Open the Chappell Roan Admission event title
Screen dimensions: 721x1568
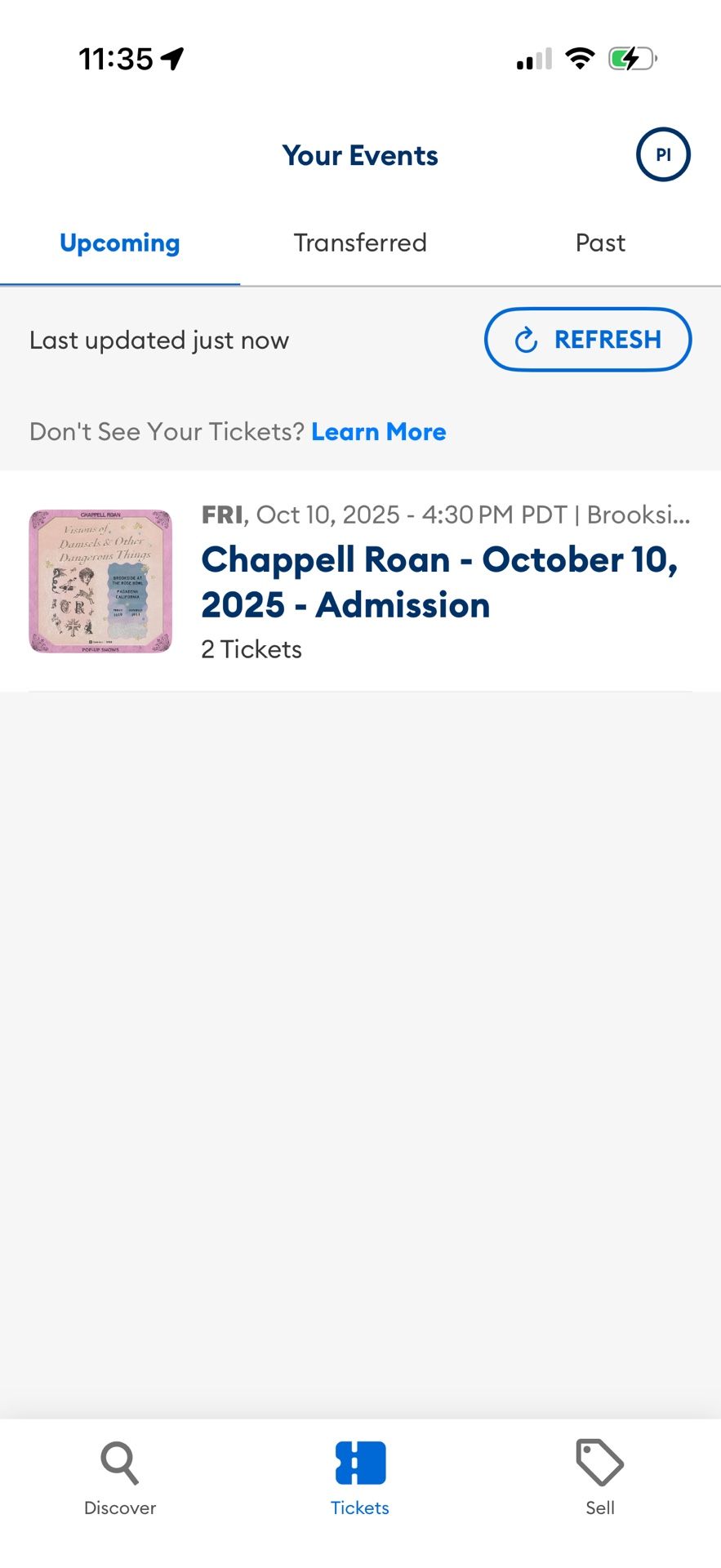tap(439, 582)
